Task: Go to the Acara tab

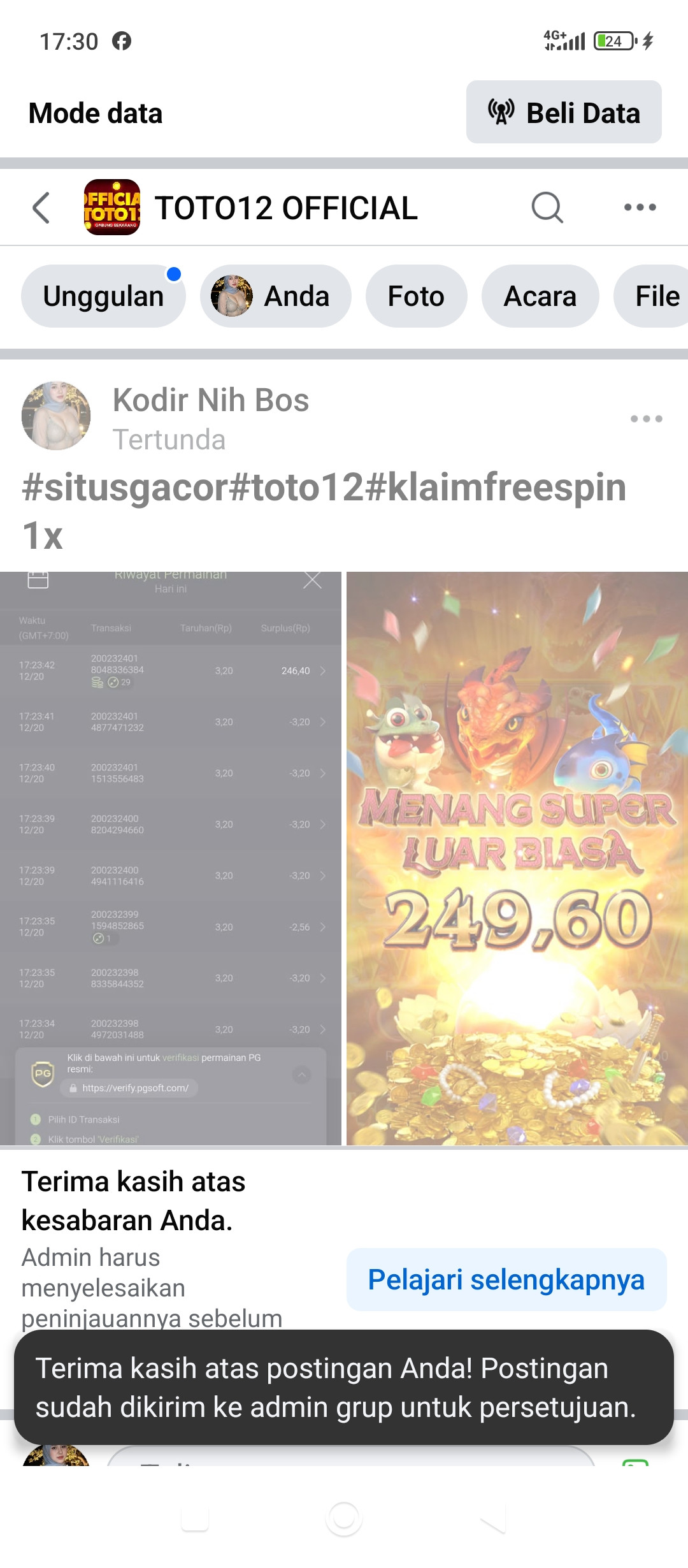Action: [x=540, y=296]
